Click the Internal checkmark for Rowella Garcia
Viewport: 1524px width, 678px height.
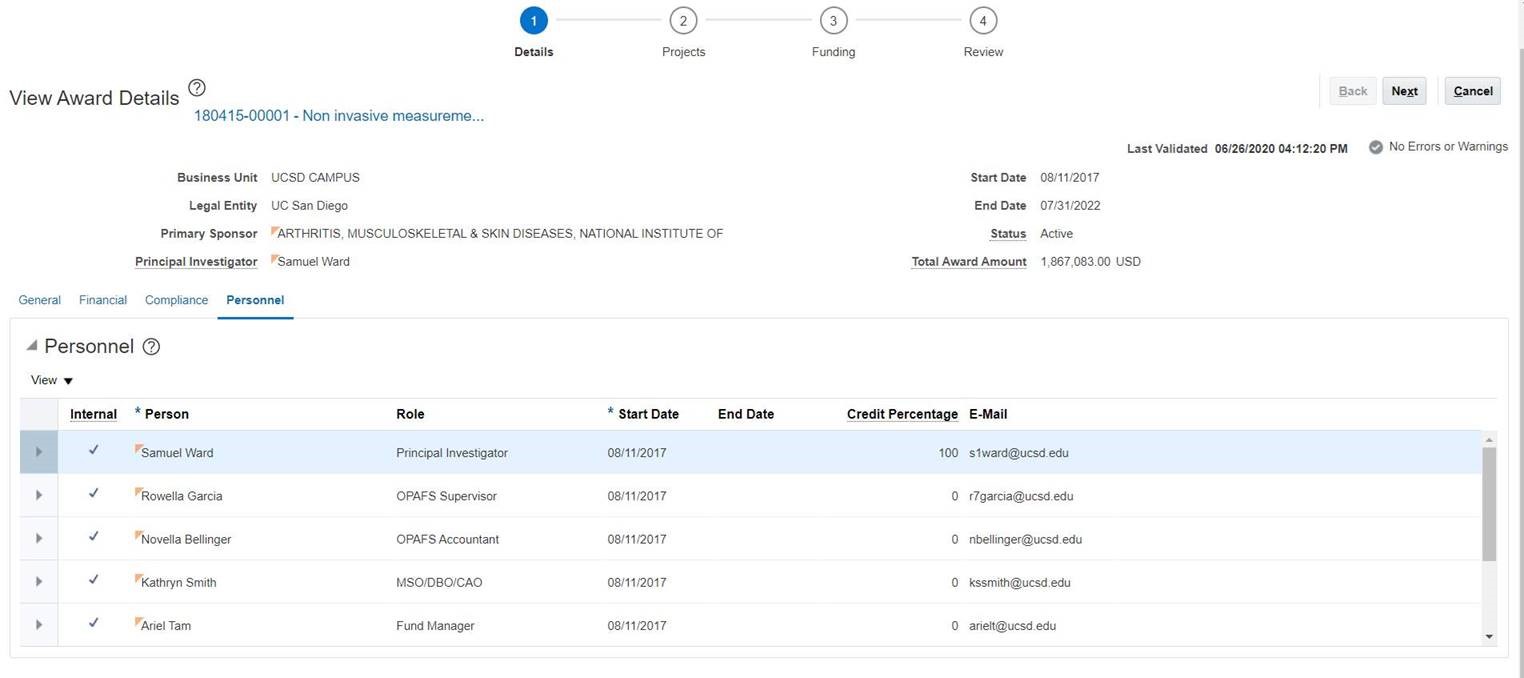93,493
